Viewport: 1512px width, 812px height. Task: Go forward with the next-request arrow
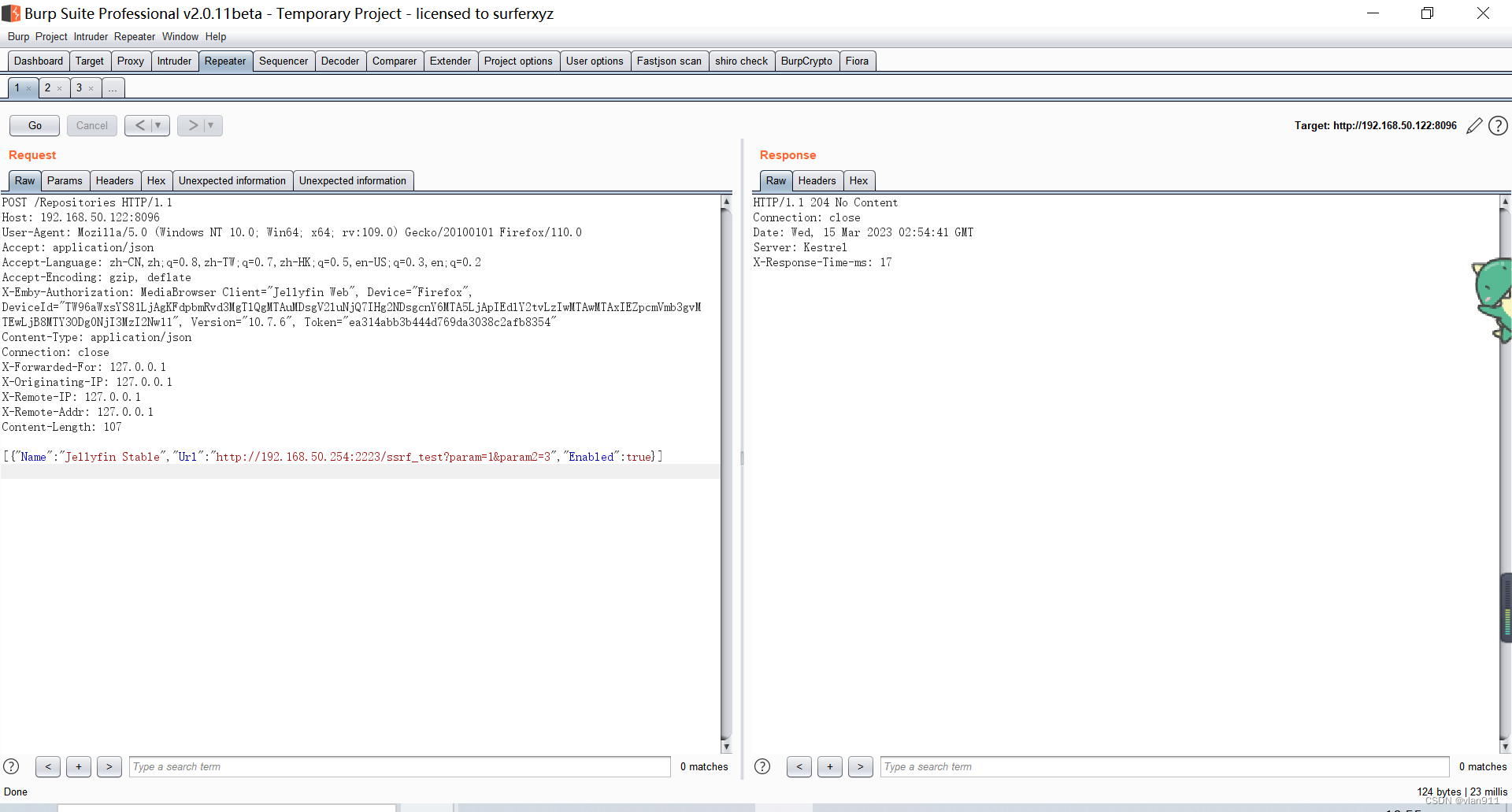click(192, 125)
